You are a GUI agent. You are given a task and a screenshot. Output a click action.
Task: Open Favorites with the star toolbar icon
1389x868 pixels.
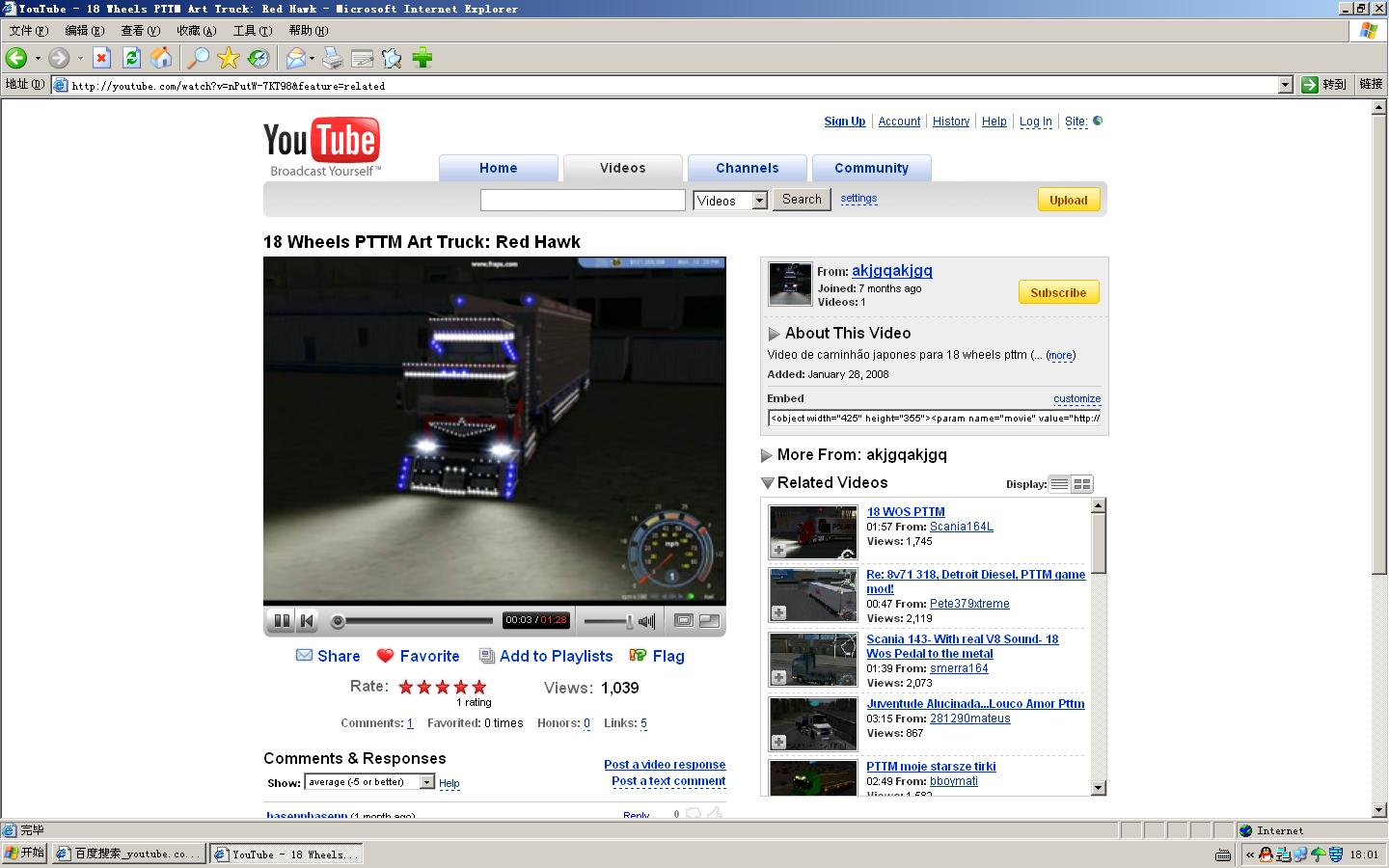[x=229, y=58]
